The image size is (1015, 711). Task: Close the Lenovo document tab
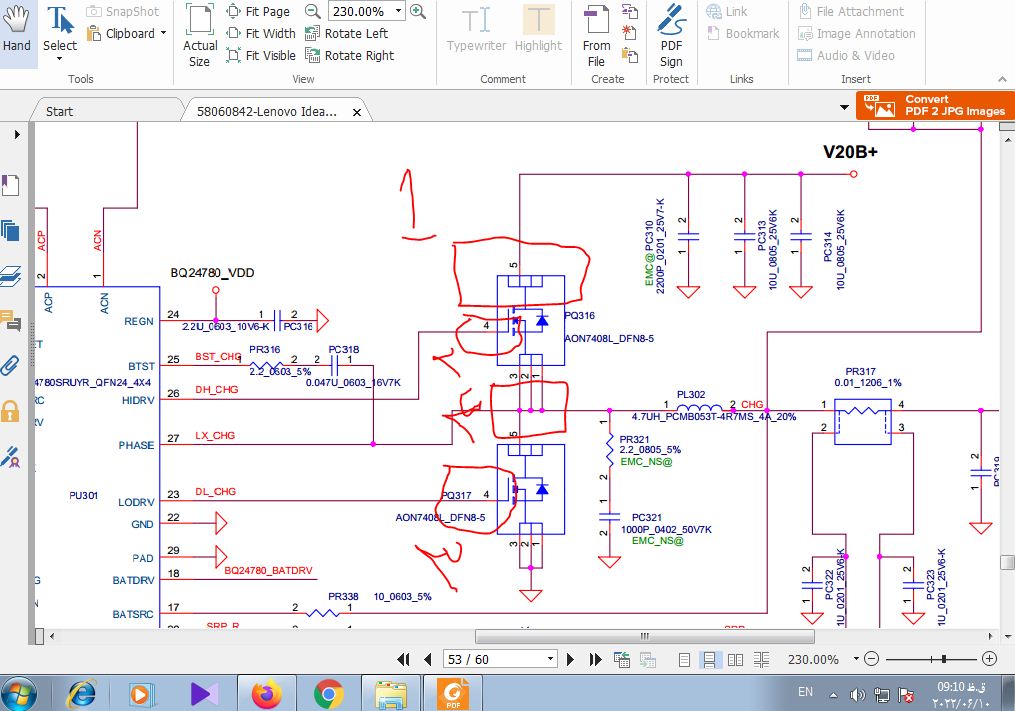[x=357, y=112]
